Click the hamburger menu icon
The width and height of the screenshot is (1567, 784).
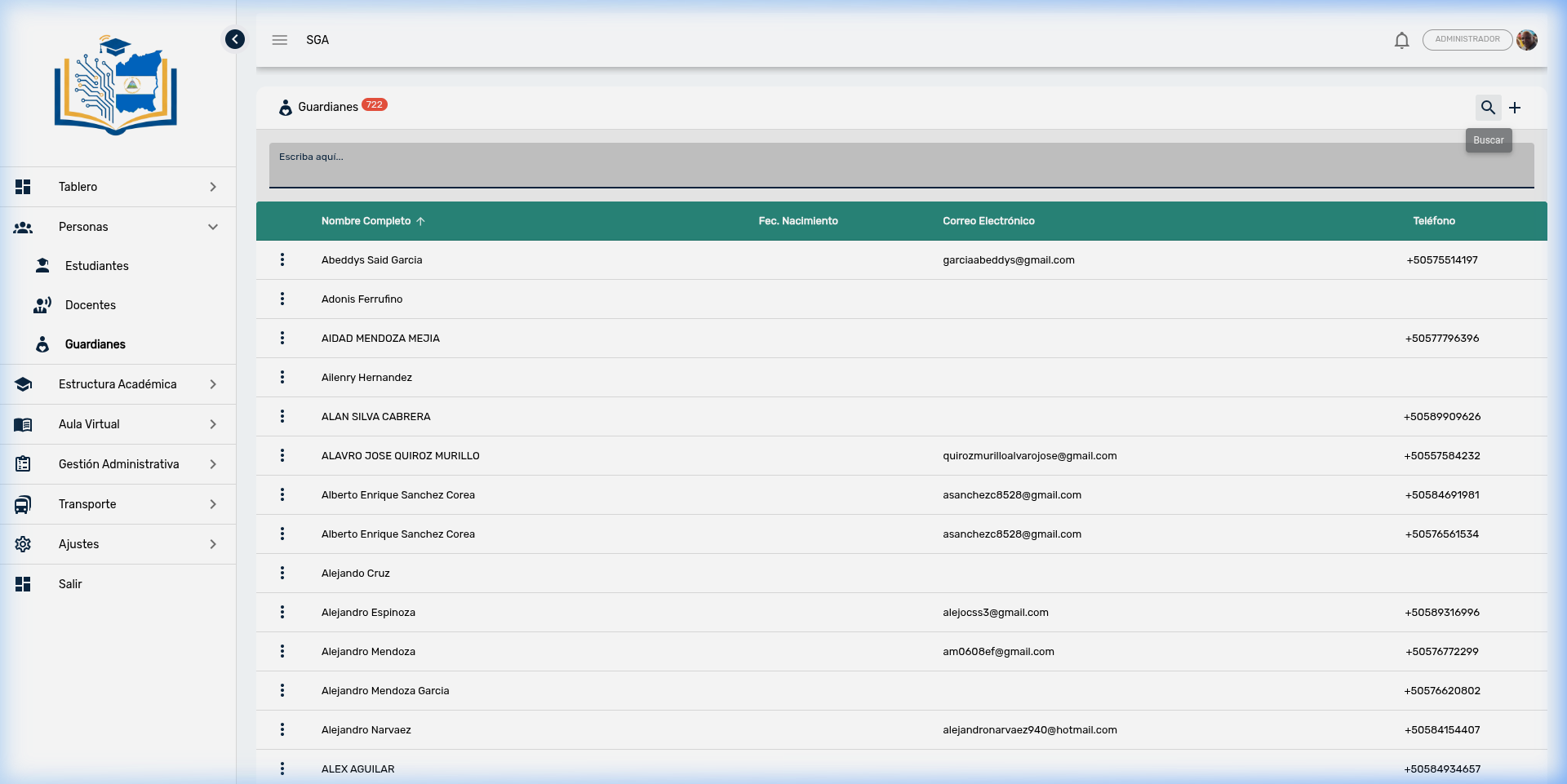point(280,40)
